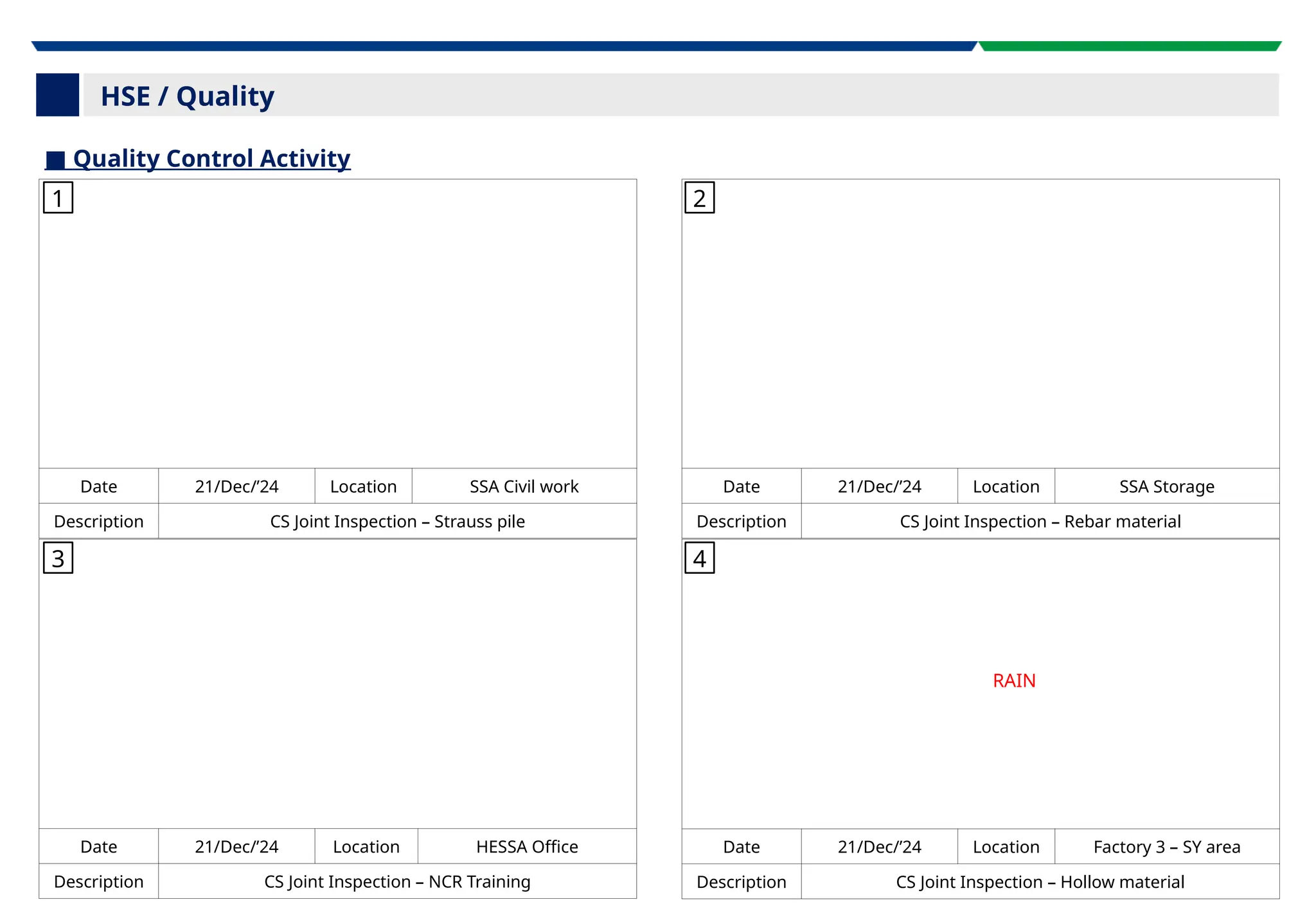Click the dark blue square beside title
Viewport: 1316px width, 911px height.
(x=57, y=95)
